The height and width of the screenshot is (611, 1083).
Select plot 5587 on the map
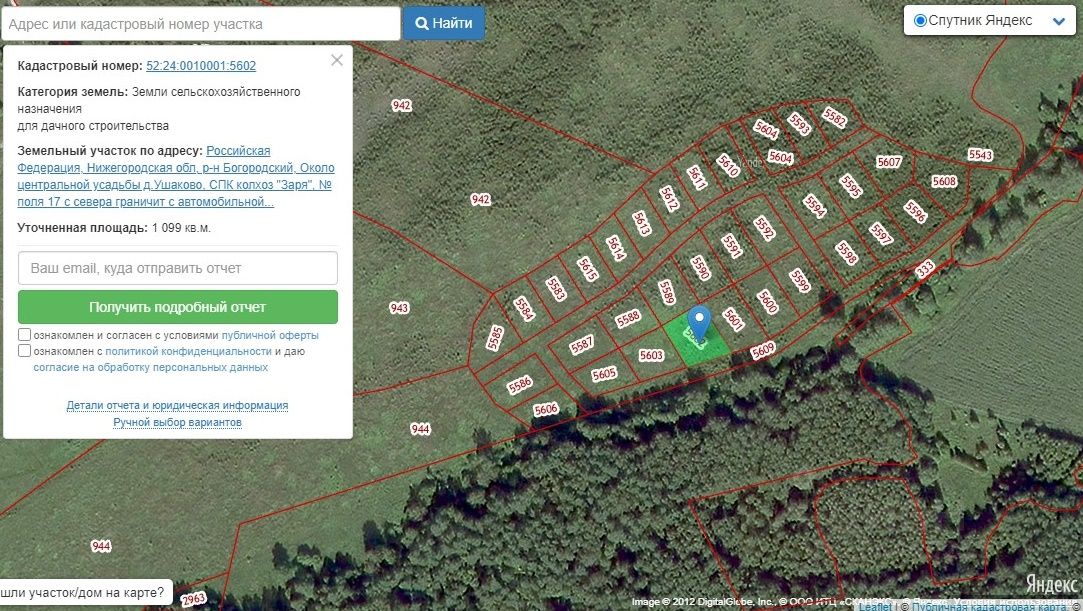[582, 345]
